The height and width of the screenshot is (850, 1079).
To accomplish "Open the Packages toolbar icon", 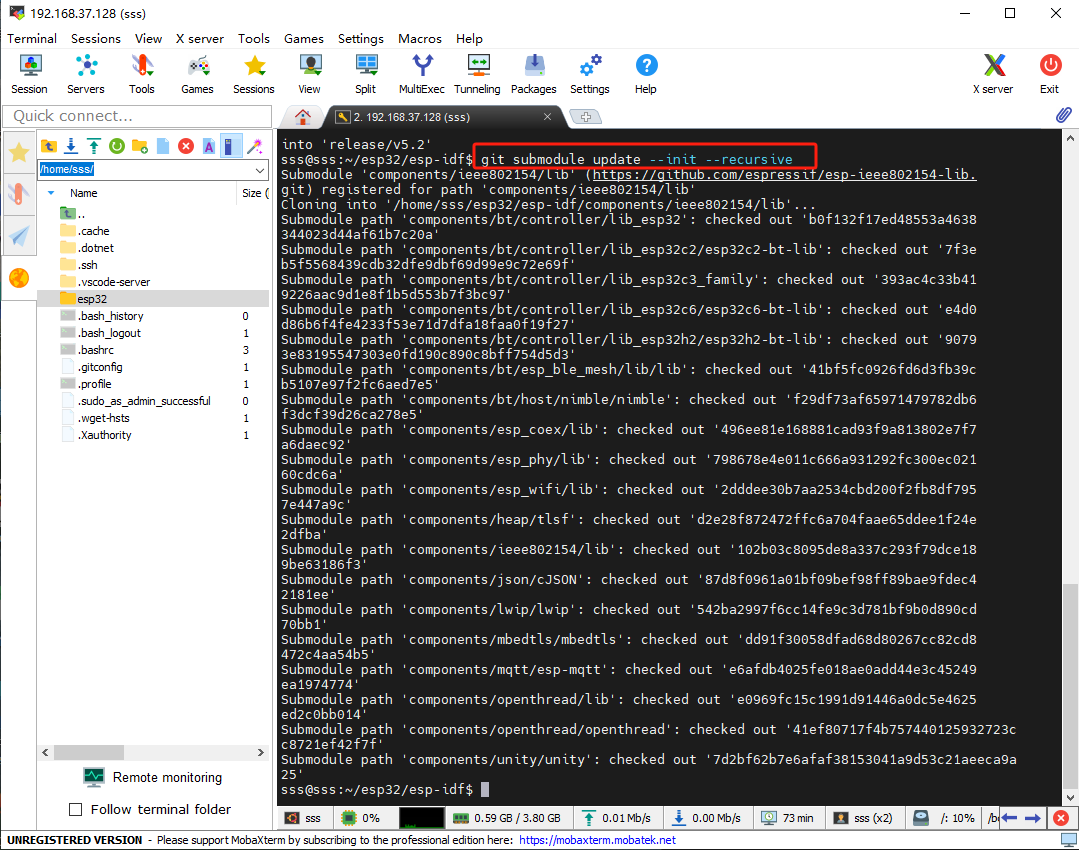I will pyautogui.click(x=534, y=74).
